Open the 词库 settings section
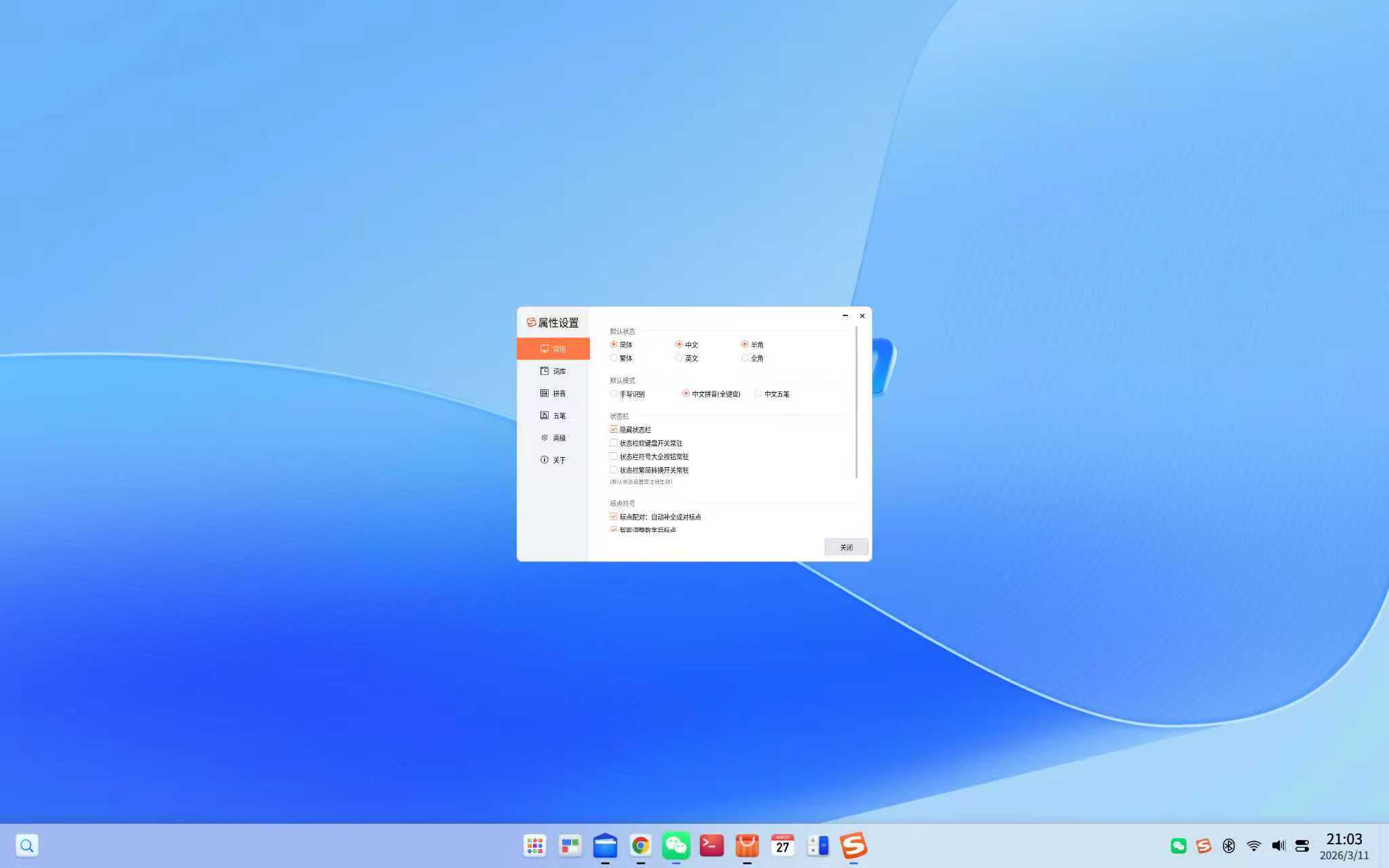 (x=553, y=371)
